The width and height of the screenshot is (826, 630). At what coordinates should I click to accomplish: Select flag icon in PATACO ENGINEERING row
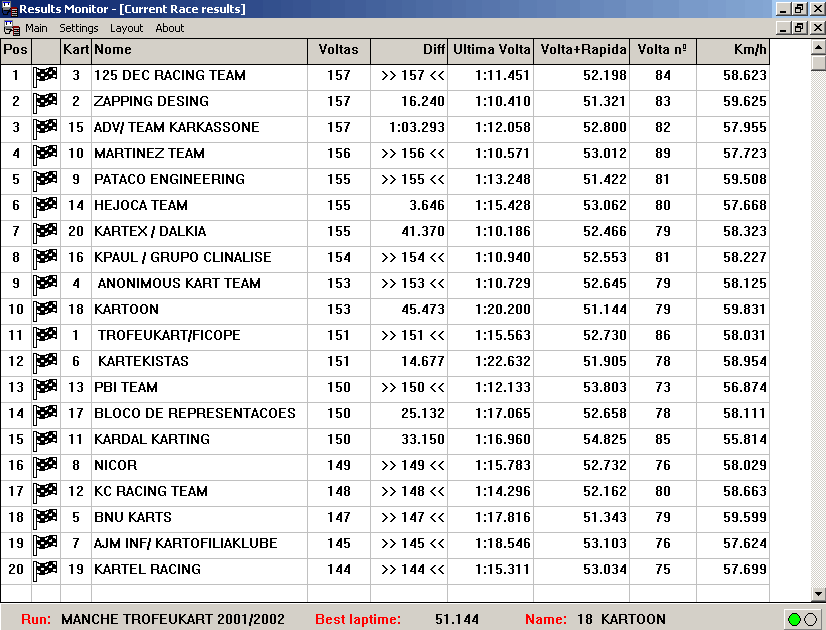46,180
